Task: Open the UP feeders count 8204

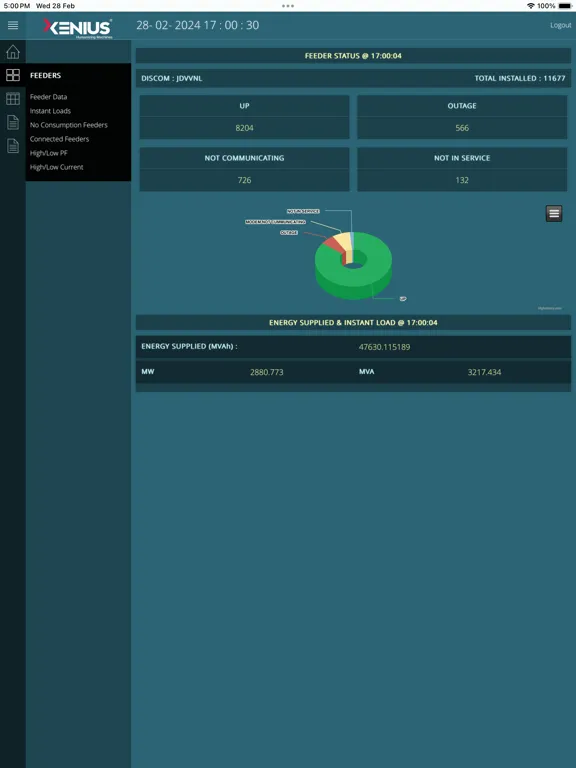Action: pos(244,128)
